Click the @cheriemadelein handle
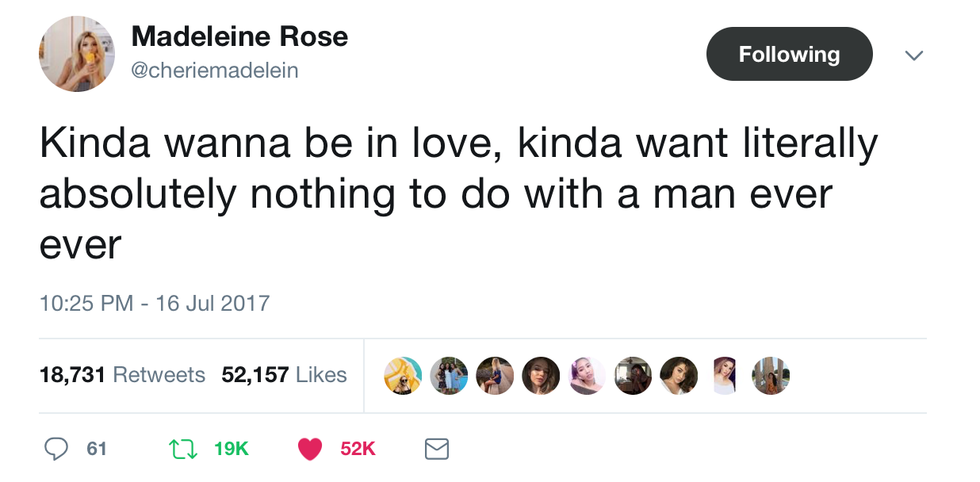 pyautogui.click(x=215, y=71)
